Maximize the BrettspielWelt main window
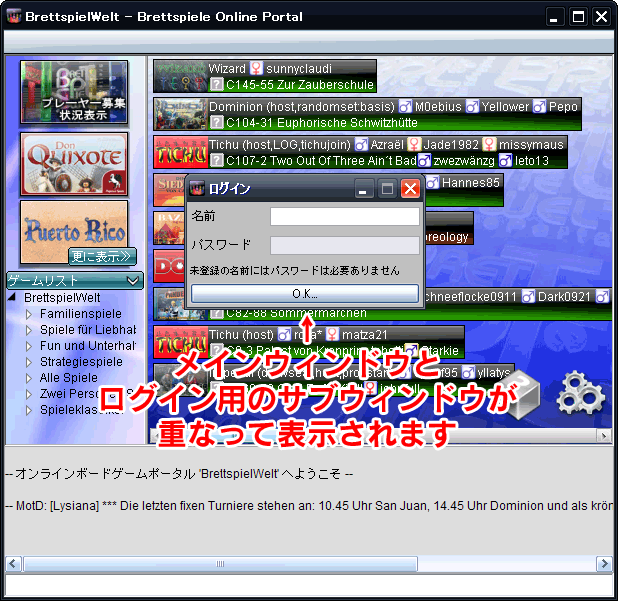 coord(578,17)
